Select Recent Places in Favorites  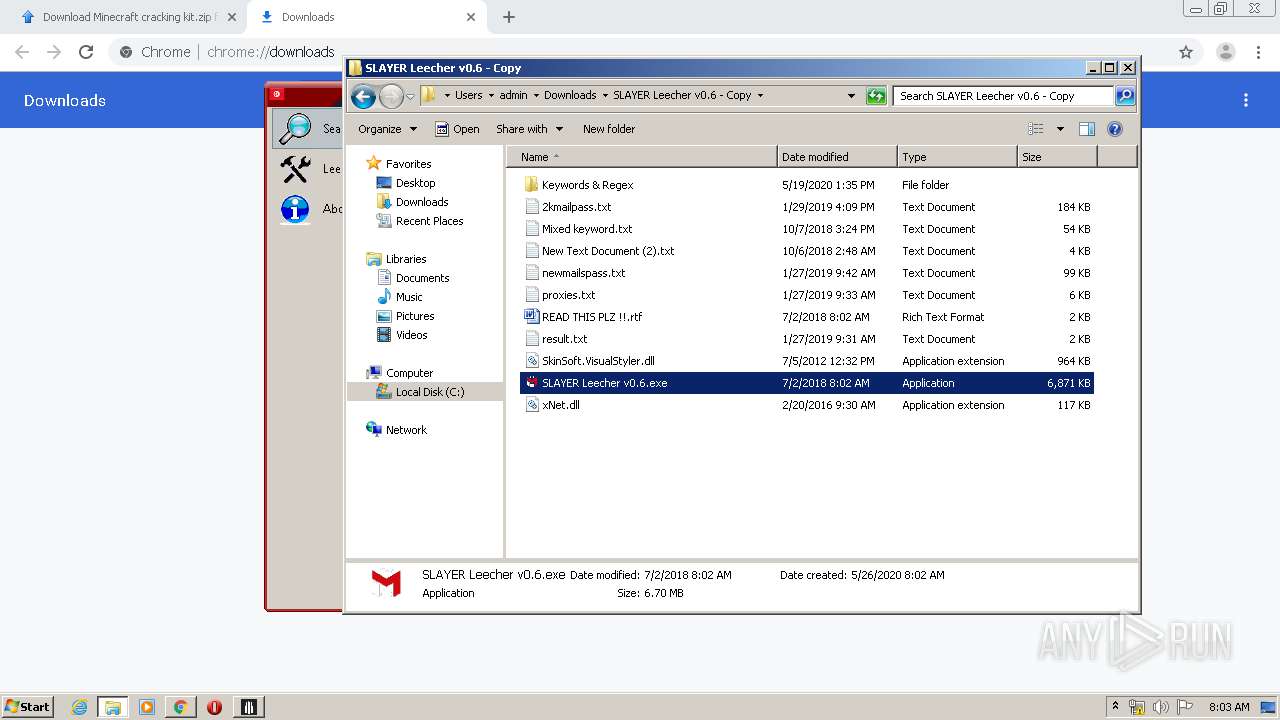coord(429,221)
